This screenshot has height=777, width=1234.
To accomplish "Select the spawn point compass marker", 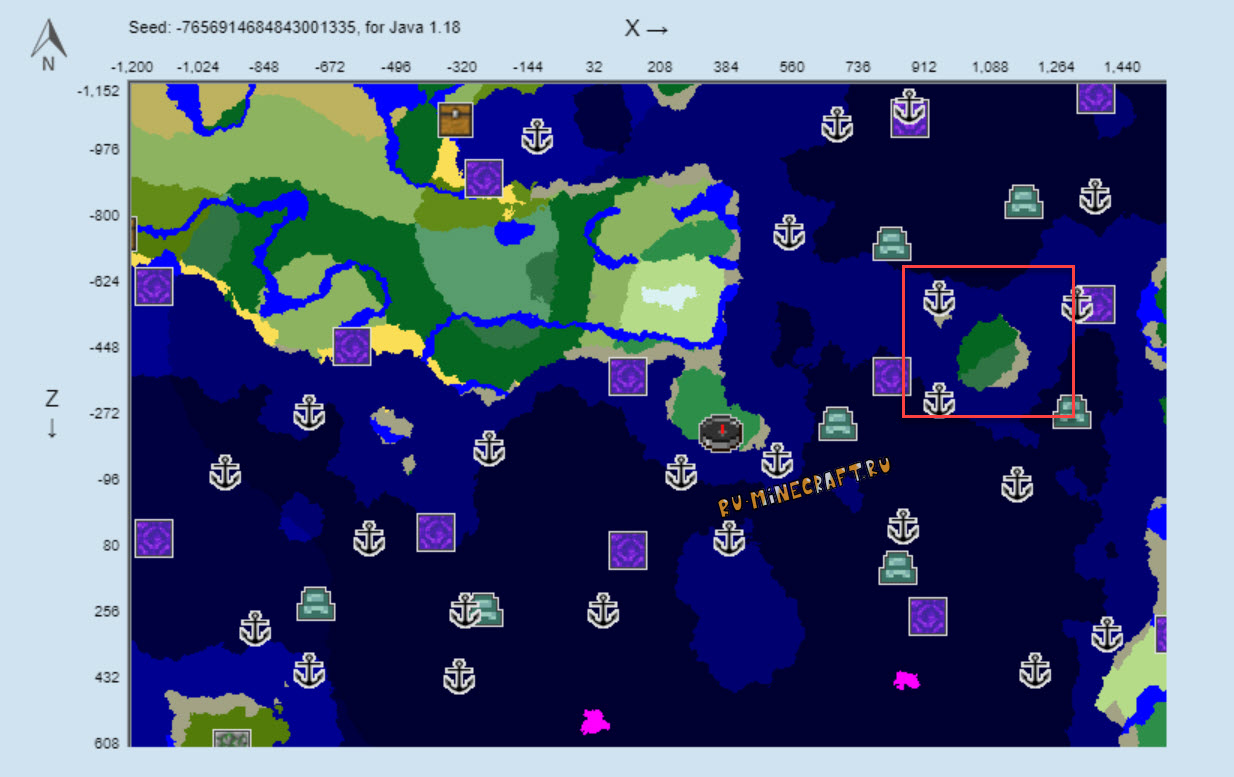I will click(x=721, y=431).
